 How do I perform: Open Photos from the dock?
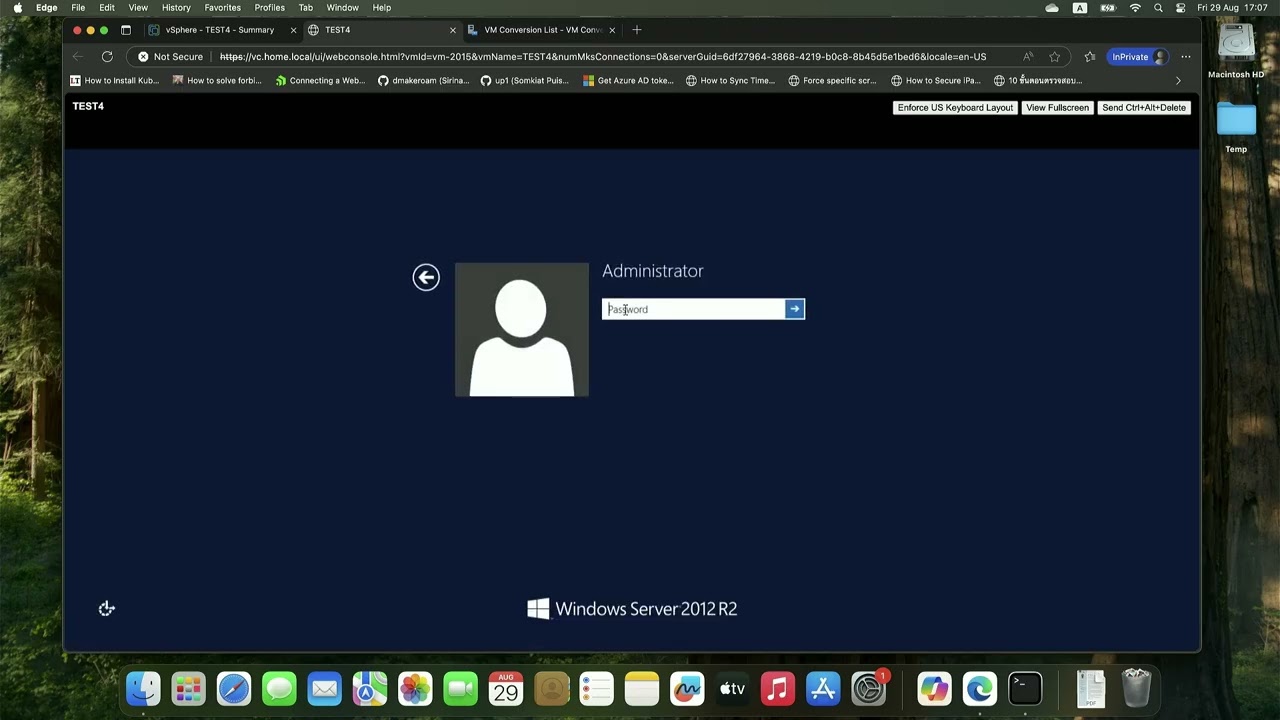[415, 689]
